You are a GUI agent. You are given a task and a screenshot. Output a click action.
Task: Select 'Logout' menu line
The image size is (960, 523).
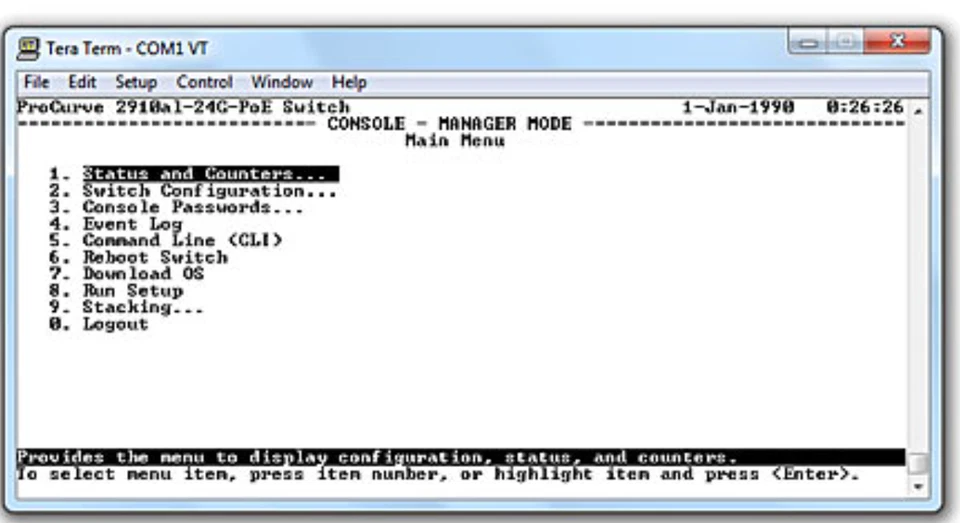coord(99,324)
